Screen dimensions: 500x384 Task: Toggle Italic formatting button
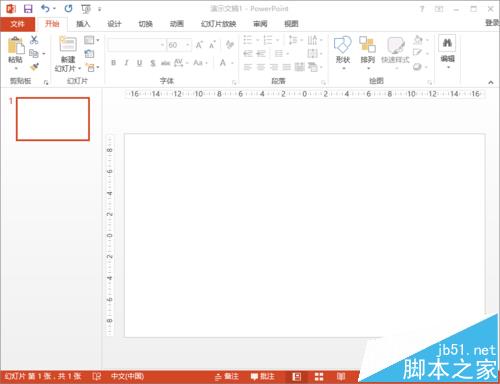[x=126, y=63]
